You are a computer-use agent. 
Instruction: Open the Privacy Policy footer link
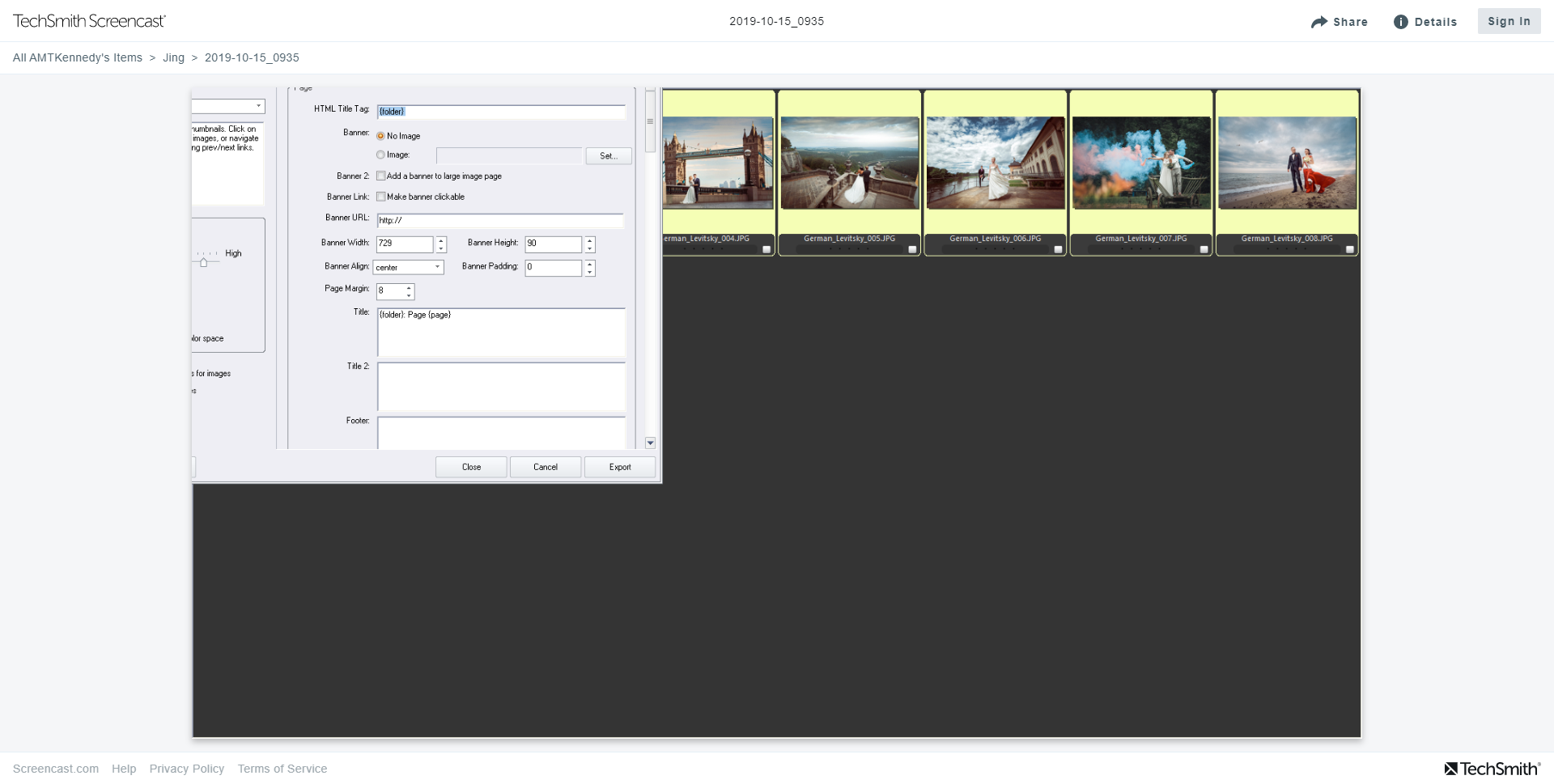pos(187,769)
